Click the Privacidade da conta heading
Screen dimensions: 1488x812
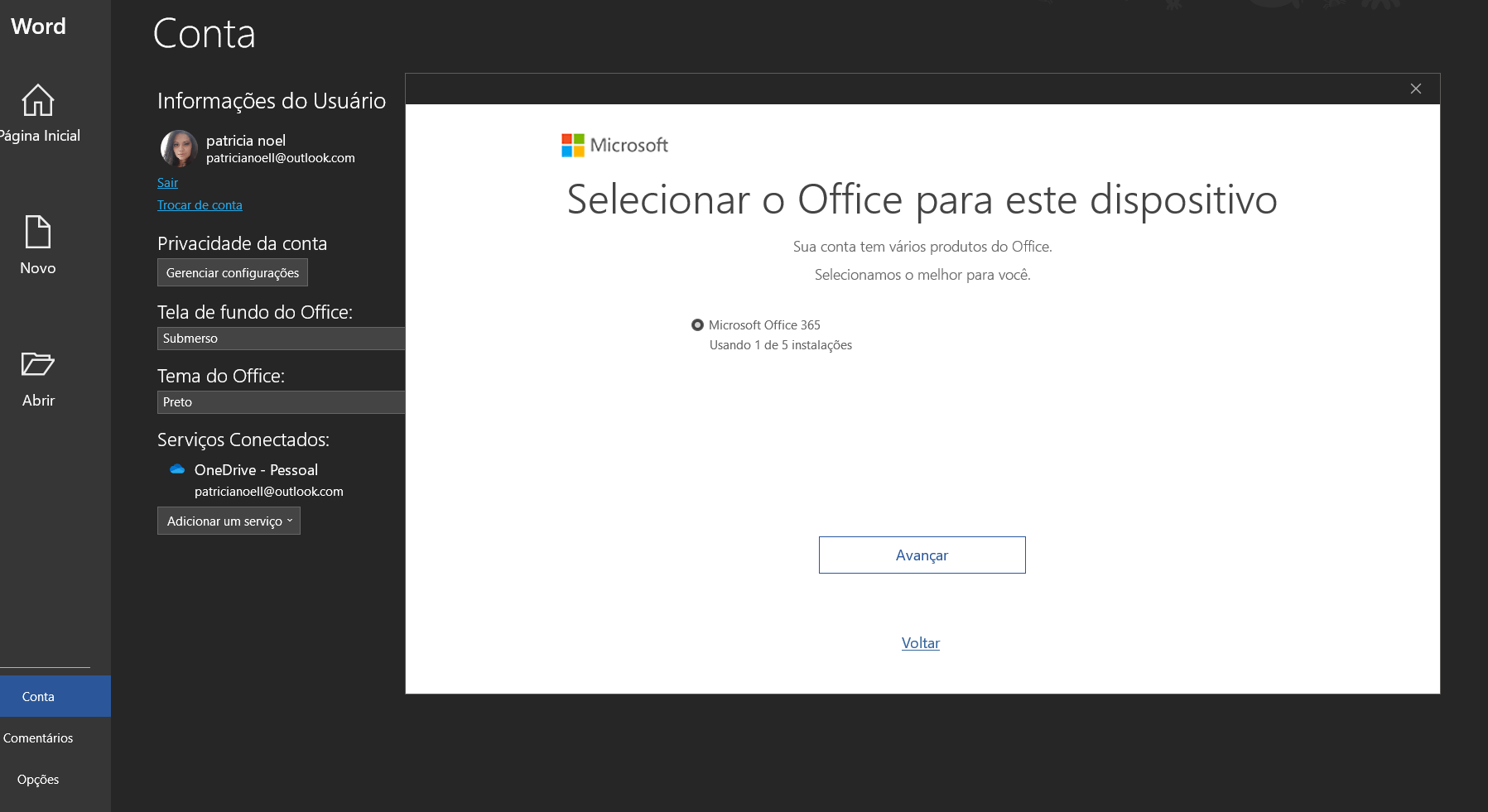(243, 243)
